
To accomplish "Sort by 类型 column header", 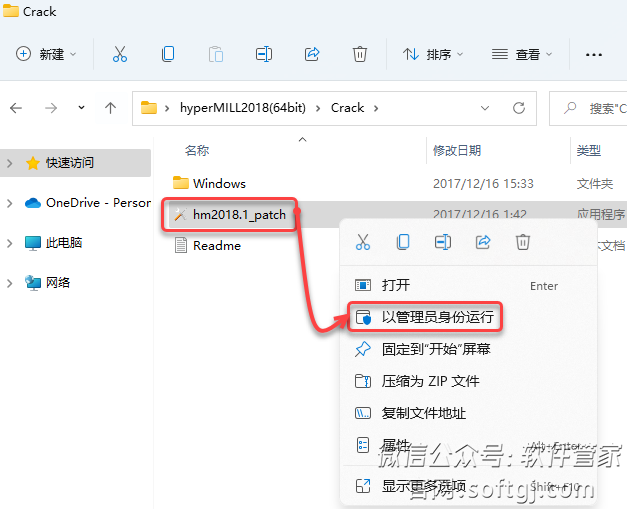I will click(588, 151).
